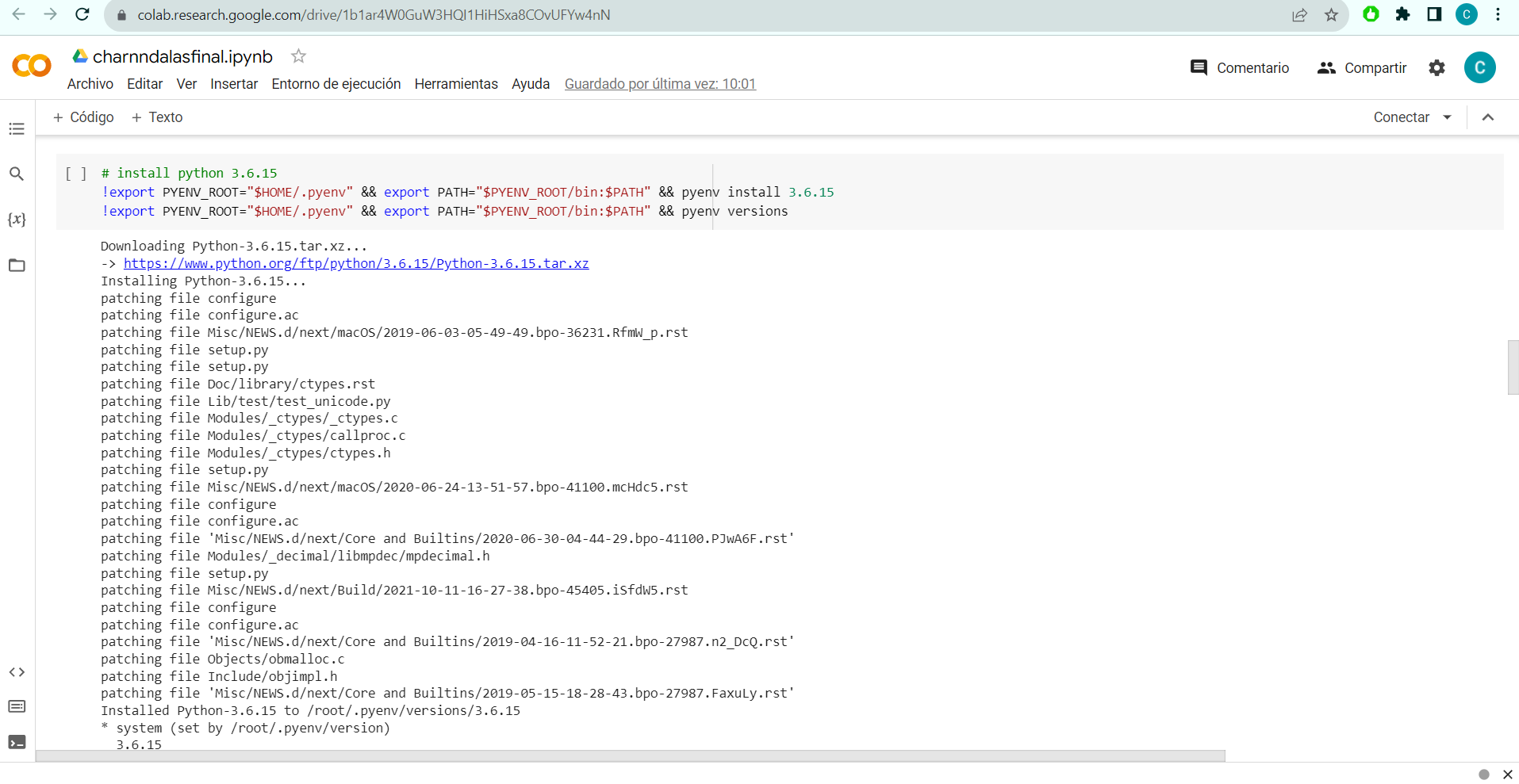Open browser extensions puzzle icon
This screenshot has height=784, width=1519.
tap(1402, 14)
